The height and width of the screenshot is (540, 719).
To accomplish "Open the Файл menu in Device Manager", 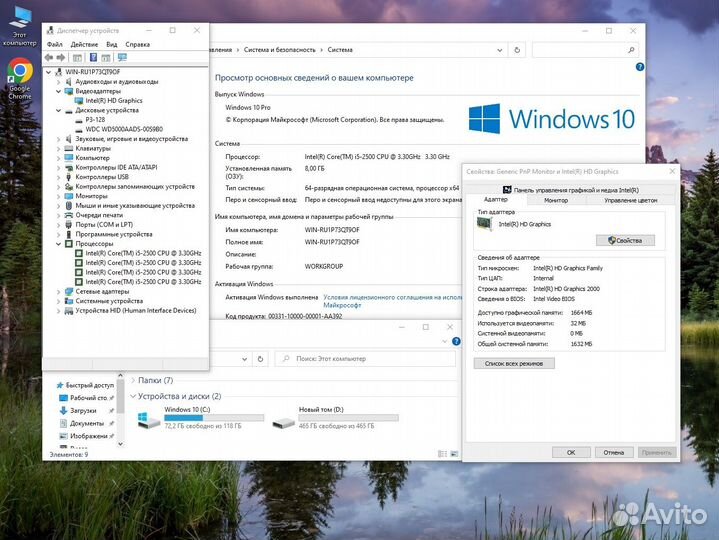I will pos(55,44).
